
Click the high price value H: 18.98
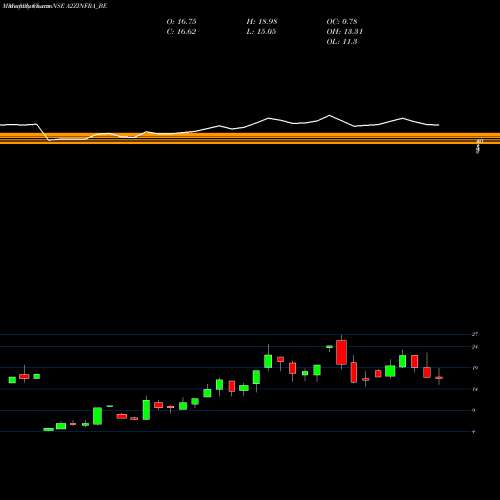coord(262,21)
